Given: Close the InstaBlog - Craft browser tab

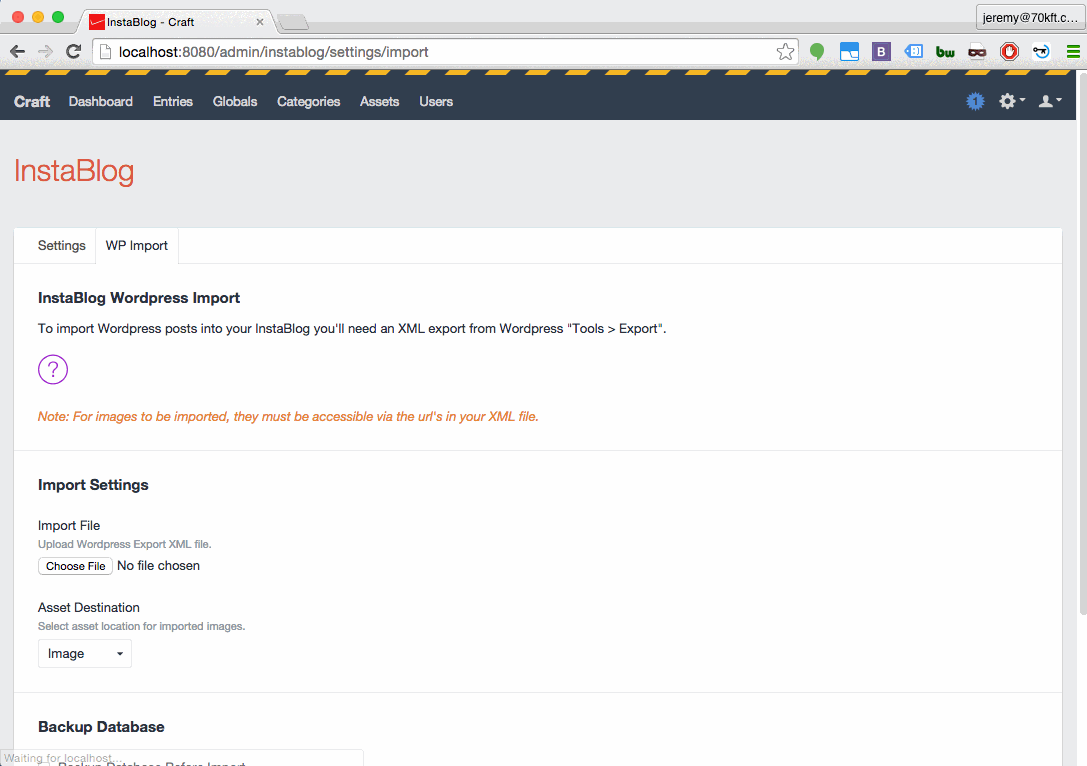Looking at the screenshot, I should 260,21.
